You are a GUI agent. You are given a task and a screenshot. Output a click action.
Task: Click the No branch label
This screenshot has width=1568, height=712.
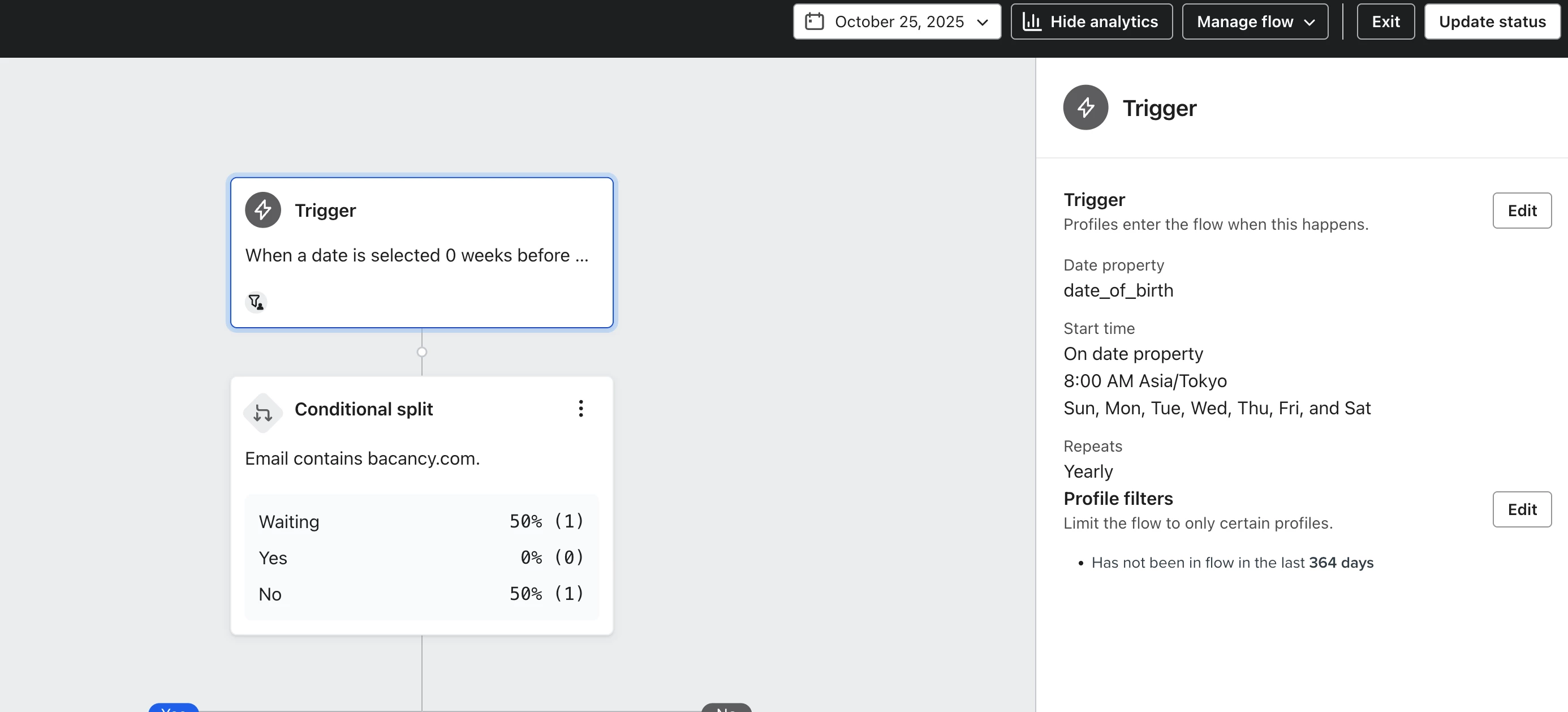click(726, 709)
